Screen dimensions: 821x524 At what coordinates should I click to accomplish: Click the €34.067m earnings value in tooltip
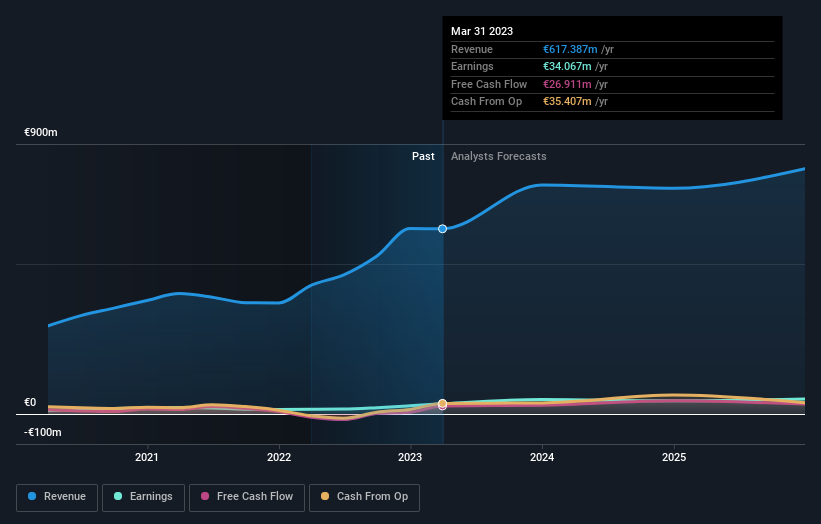567,66
